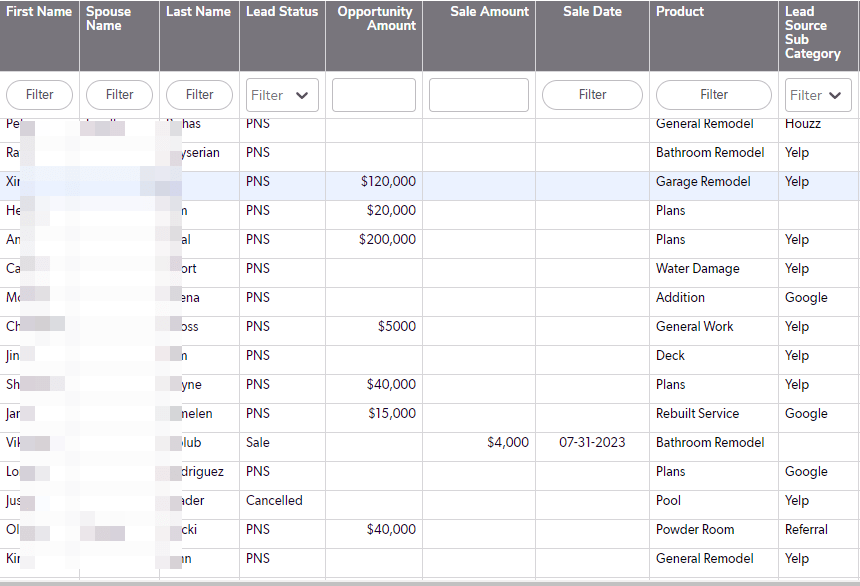Click the First Name Filter button
860x586 pixels.
(x=39, y=95)
